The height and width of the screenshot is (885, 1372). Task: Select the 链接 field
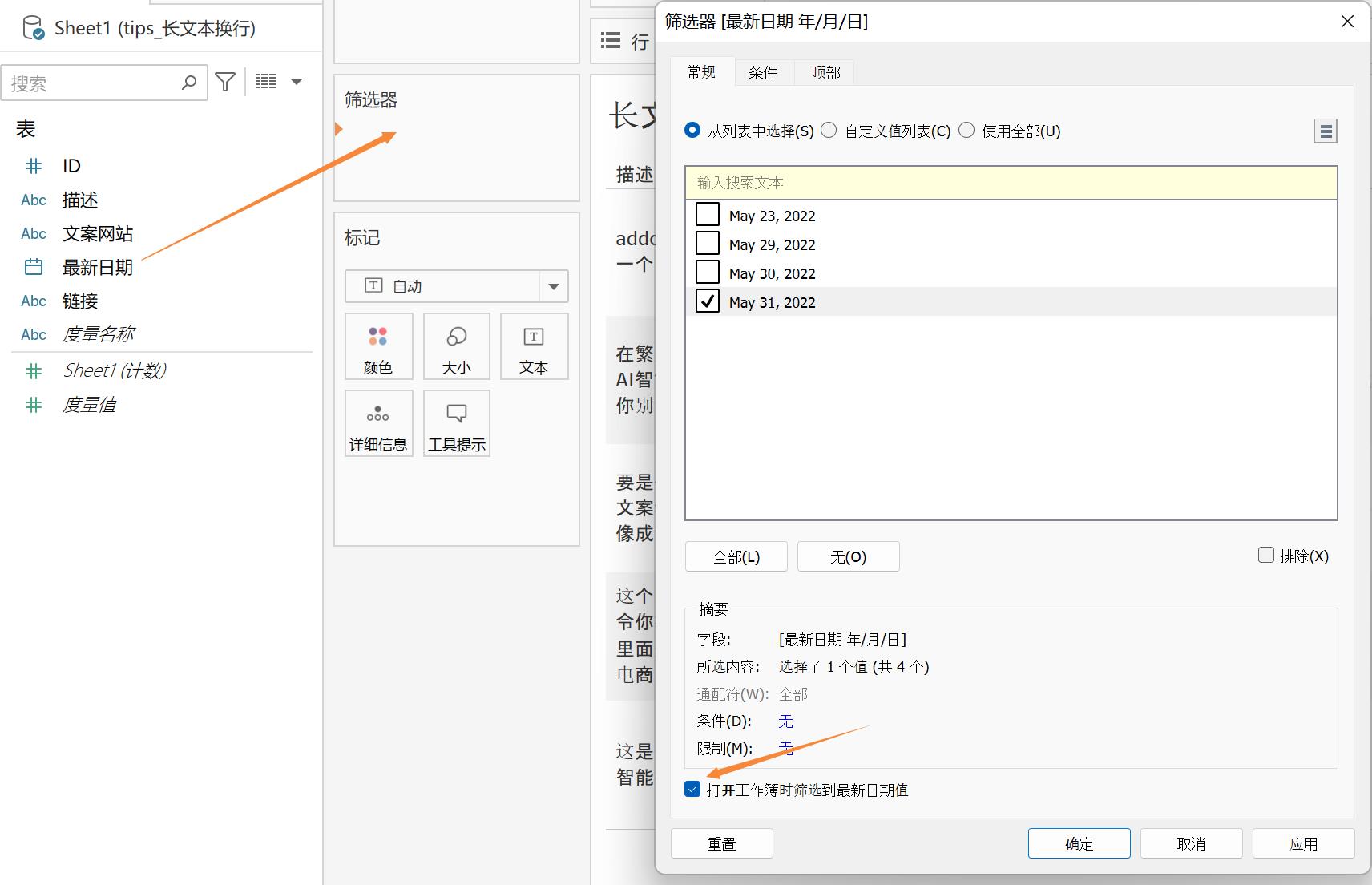80,301
